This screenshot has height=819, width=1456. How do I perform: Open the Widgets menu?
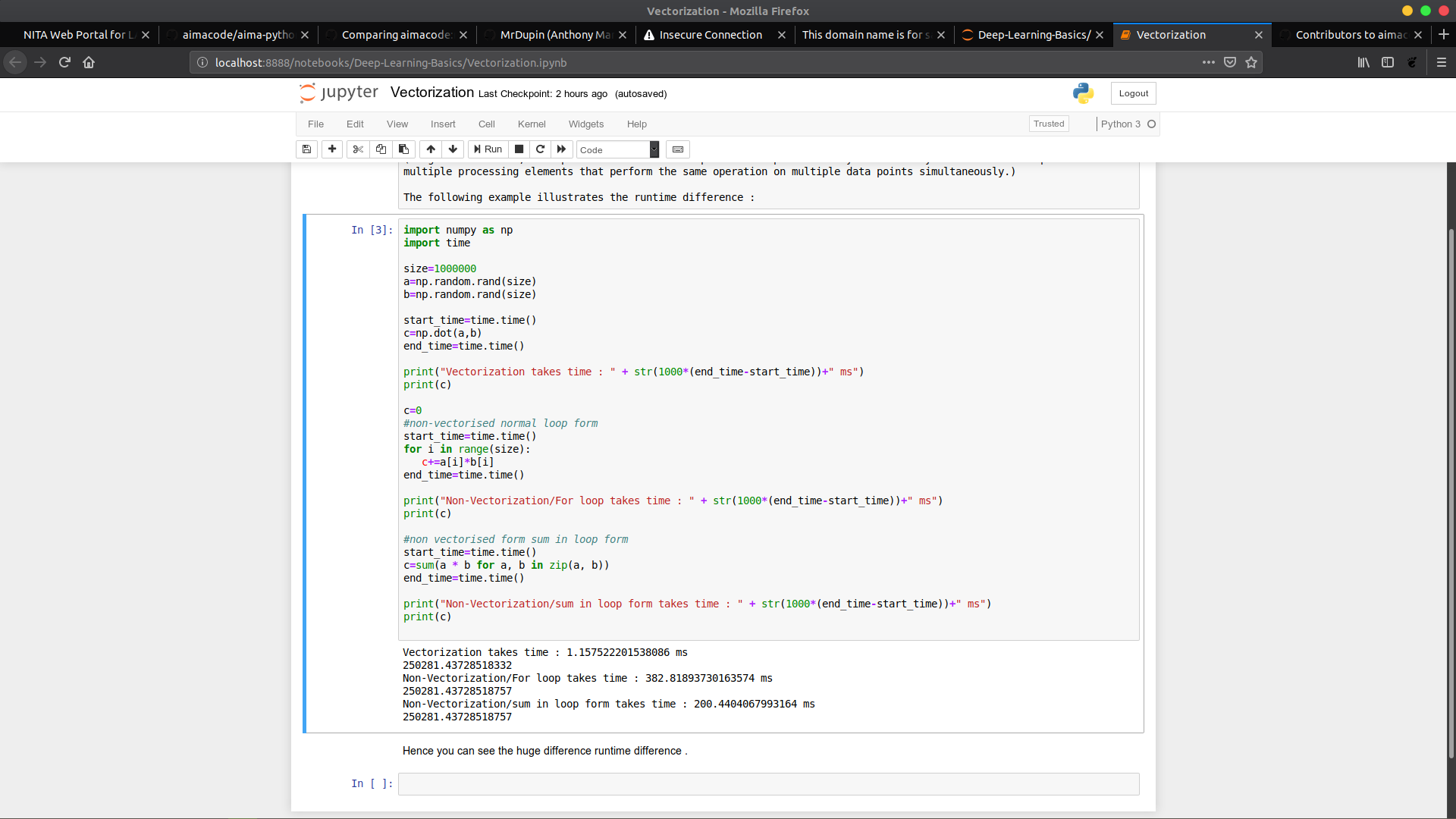586,124
